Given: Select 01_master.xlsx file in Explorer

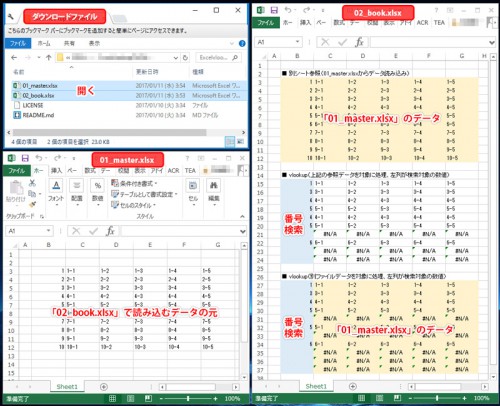Looking at the screenshot, I should (x=130, y=86).
